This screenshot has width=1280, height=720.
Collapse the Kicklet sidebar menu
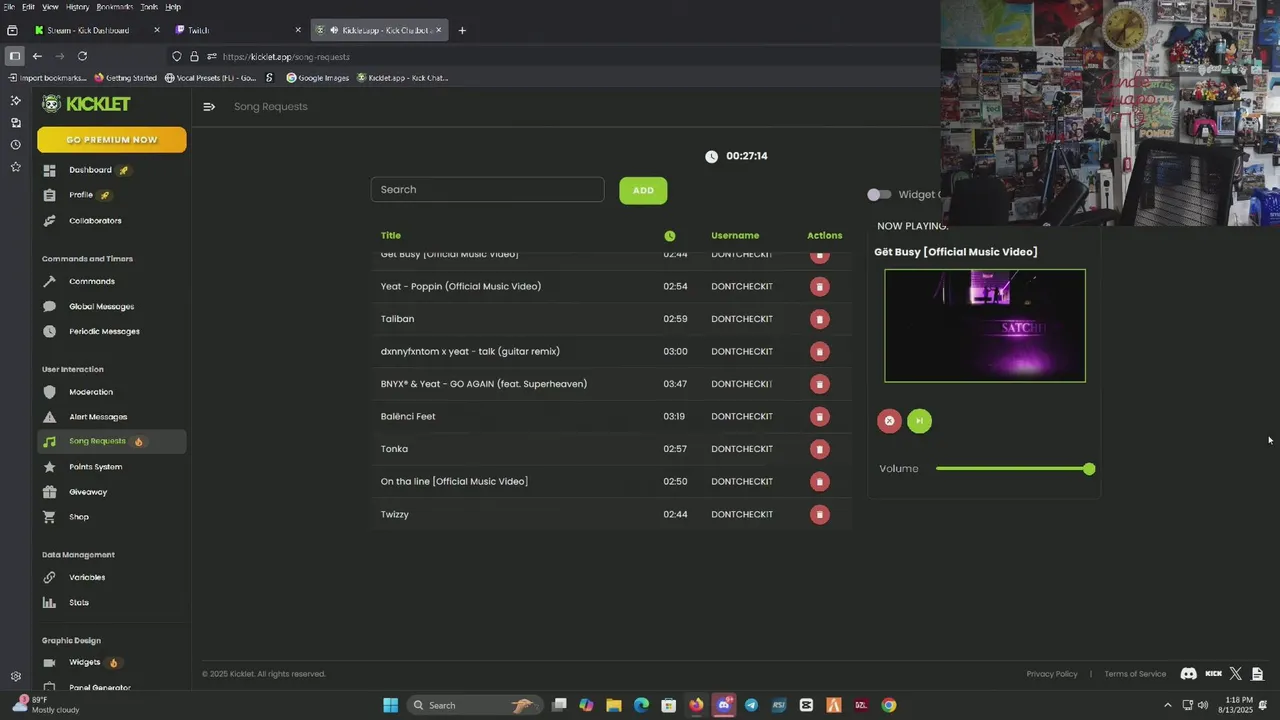tap(209, 107)
